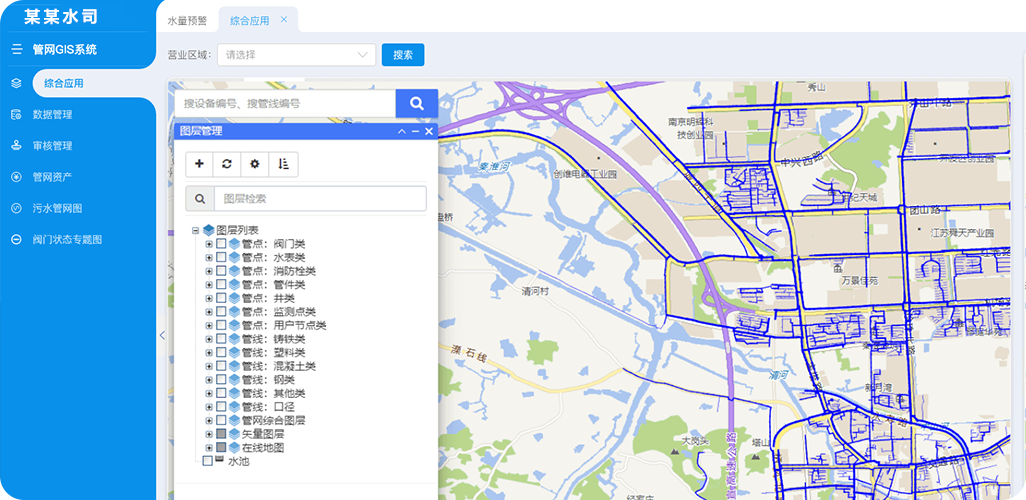Expand the 管线：混凝土类 tree node

click(x=209, y=366)
